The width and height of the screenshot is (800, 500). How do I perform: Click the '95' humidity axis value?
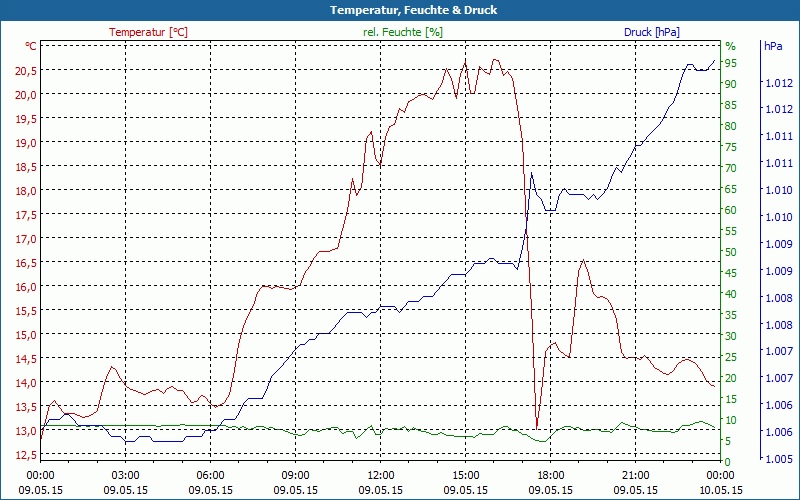(x=731, y=63)
